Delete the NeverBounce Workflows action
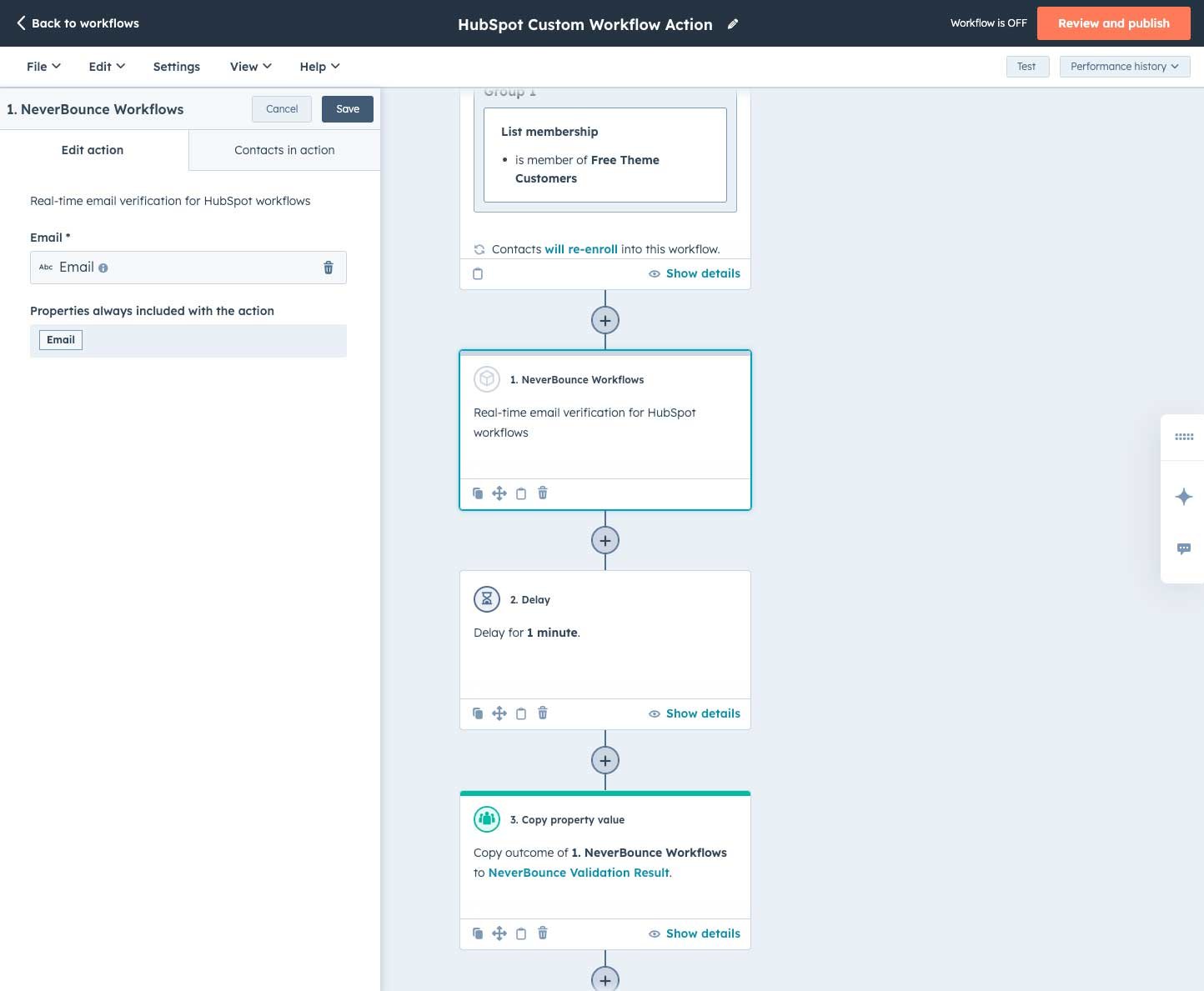Viewport: 1204px width, 991px height. 543,493
